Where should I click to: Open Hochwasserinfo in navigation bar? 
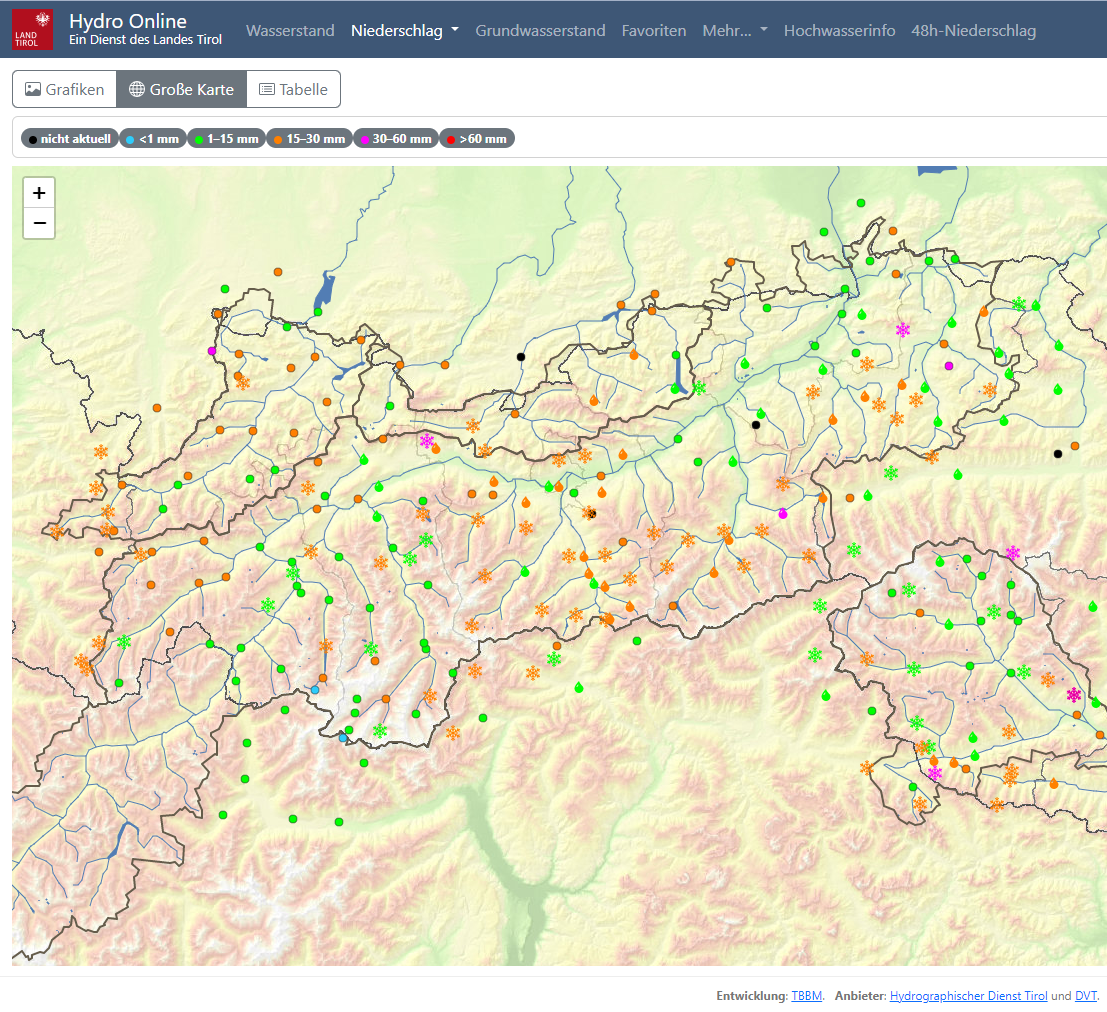tap(839, 31)
